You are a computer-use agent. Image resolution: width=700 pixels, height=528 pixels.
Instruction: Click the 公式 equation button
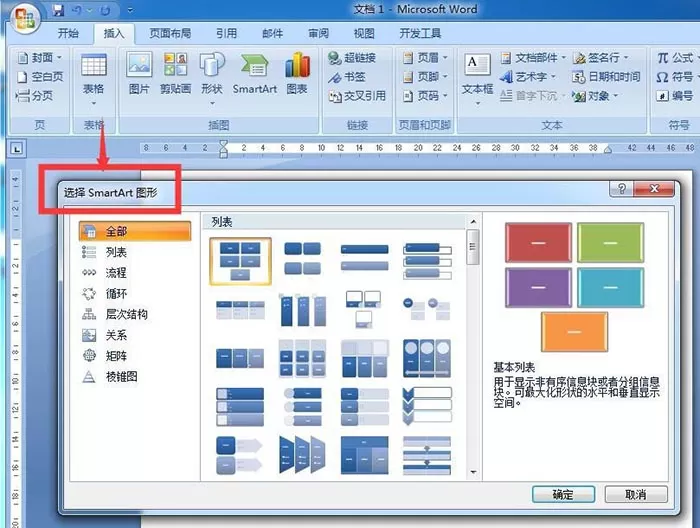pos(676,58)
